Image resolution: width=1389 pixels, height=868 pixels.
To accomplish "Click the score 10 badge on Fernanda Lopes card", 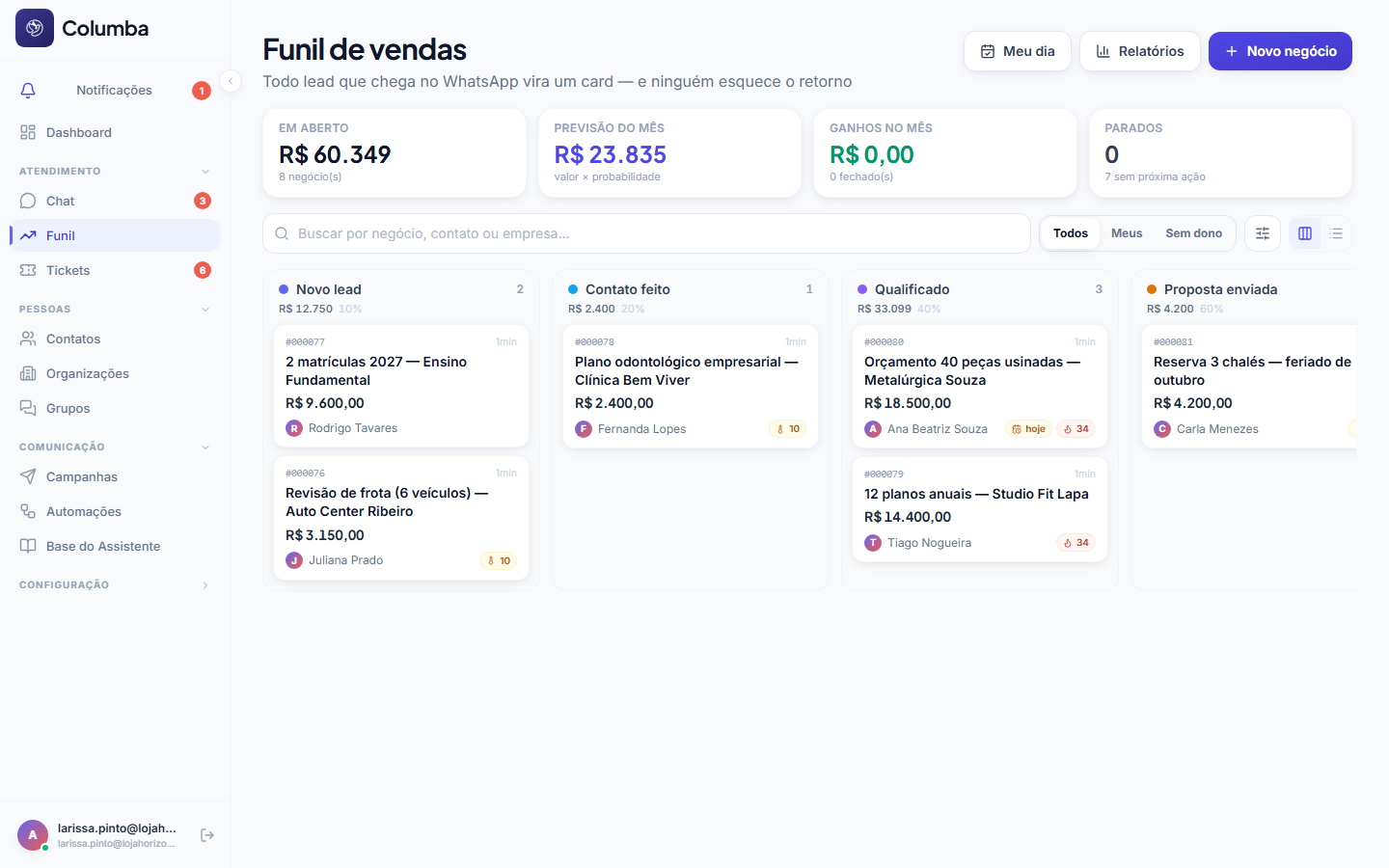I will (788, 429).
